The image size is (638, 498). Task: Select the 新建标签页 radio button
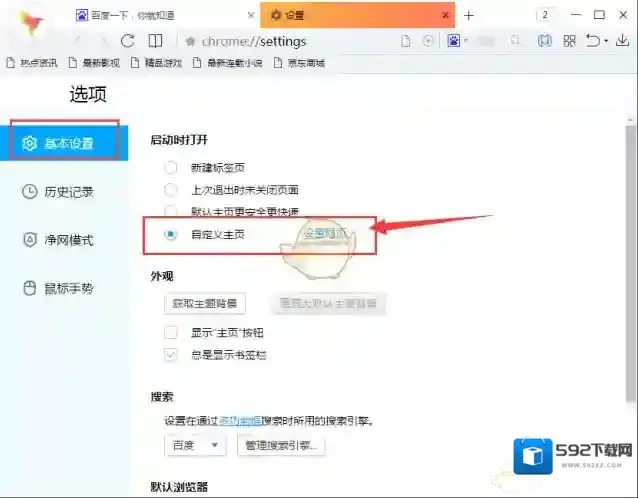tap(171, 167)
